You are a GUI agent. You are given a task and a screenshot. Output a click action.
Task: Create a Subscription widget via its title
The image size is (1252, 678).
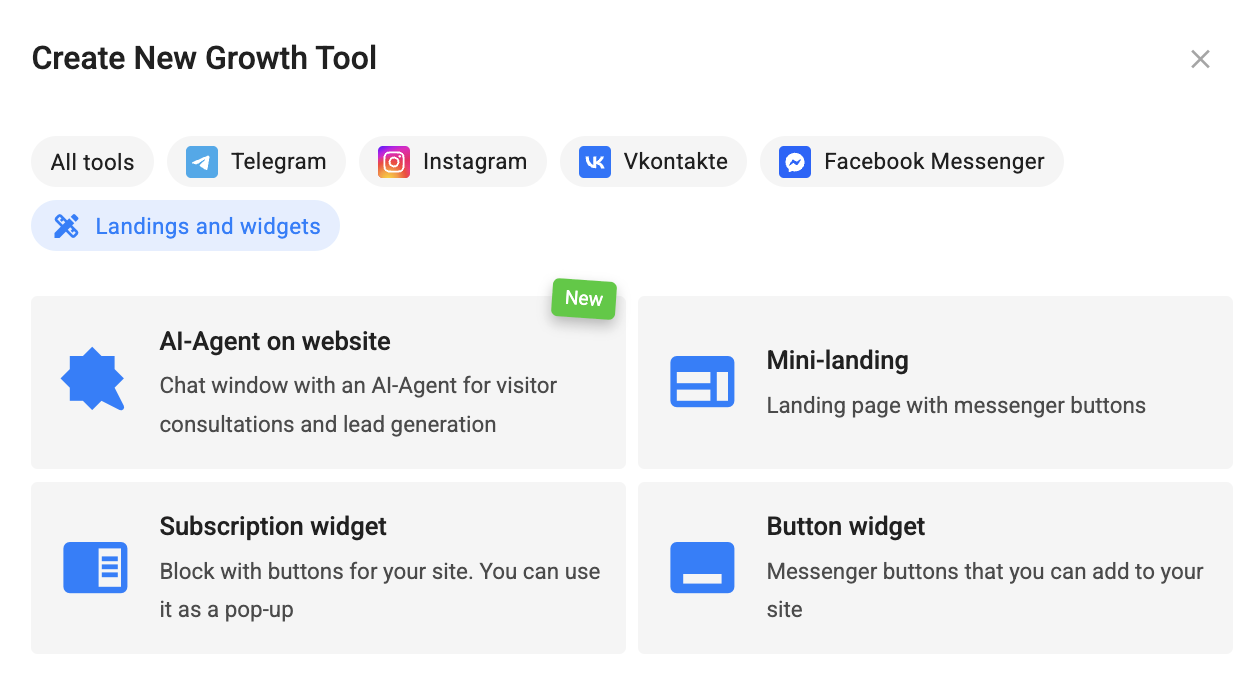coord(273,526)
